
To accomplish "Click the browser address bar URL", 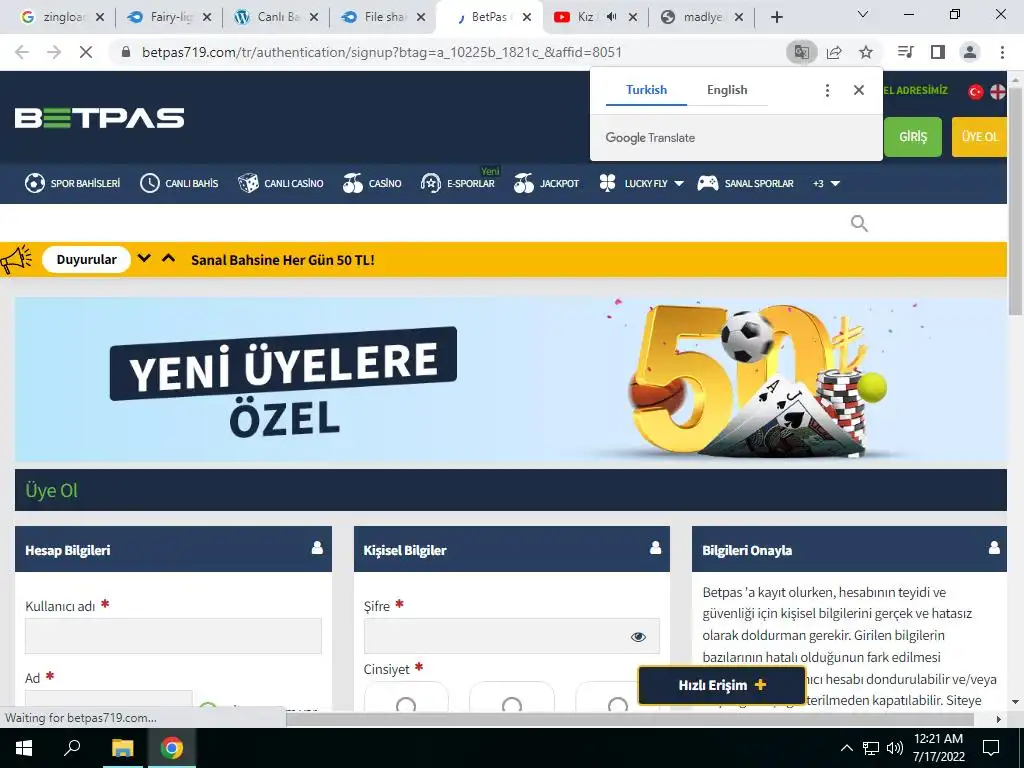I will point(382,52).
